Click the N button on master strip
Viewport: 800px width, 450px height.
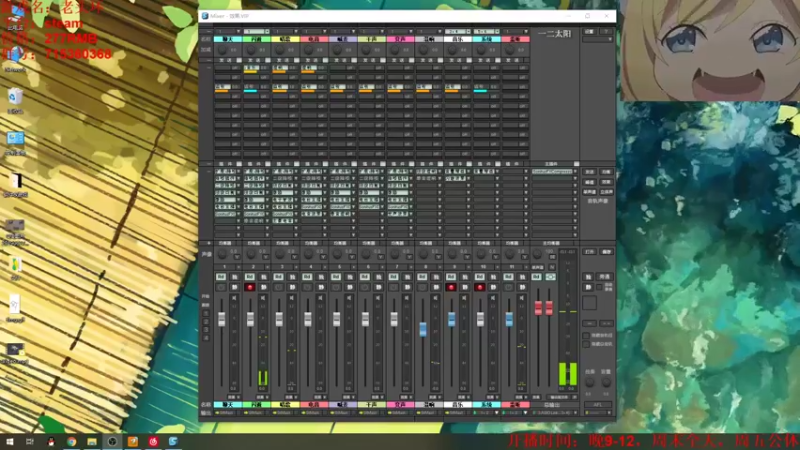pyautogui.click(x=552, y=267)
